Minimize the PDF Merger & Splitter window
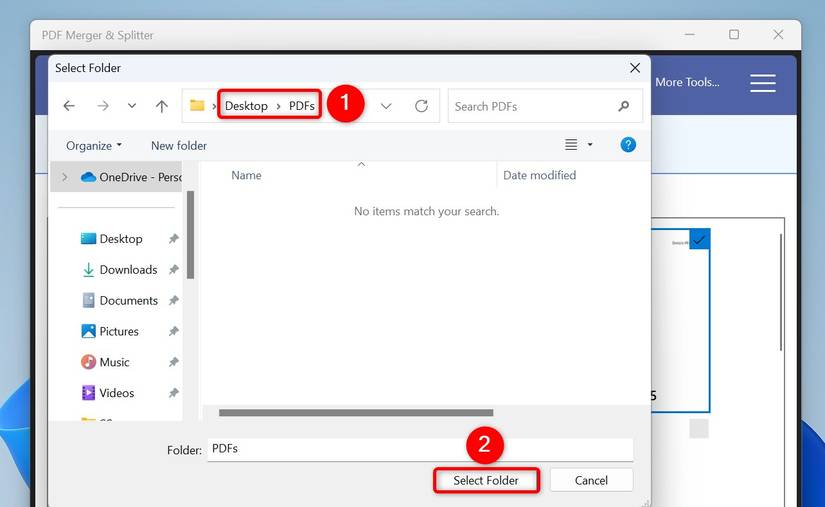The image size is (825, 507). (690, 35)
